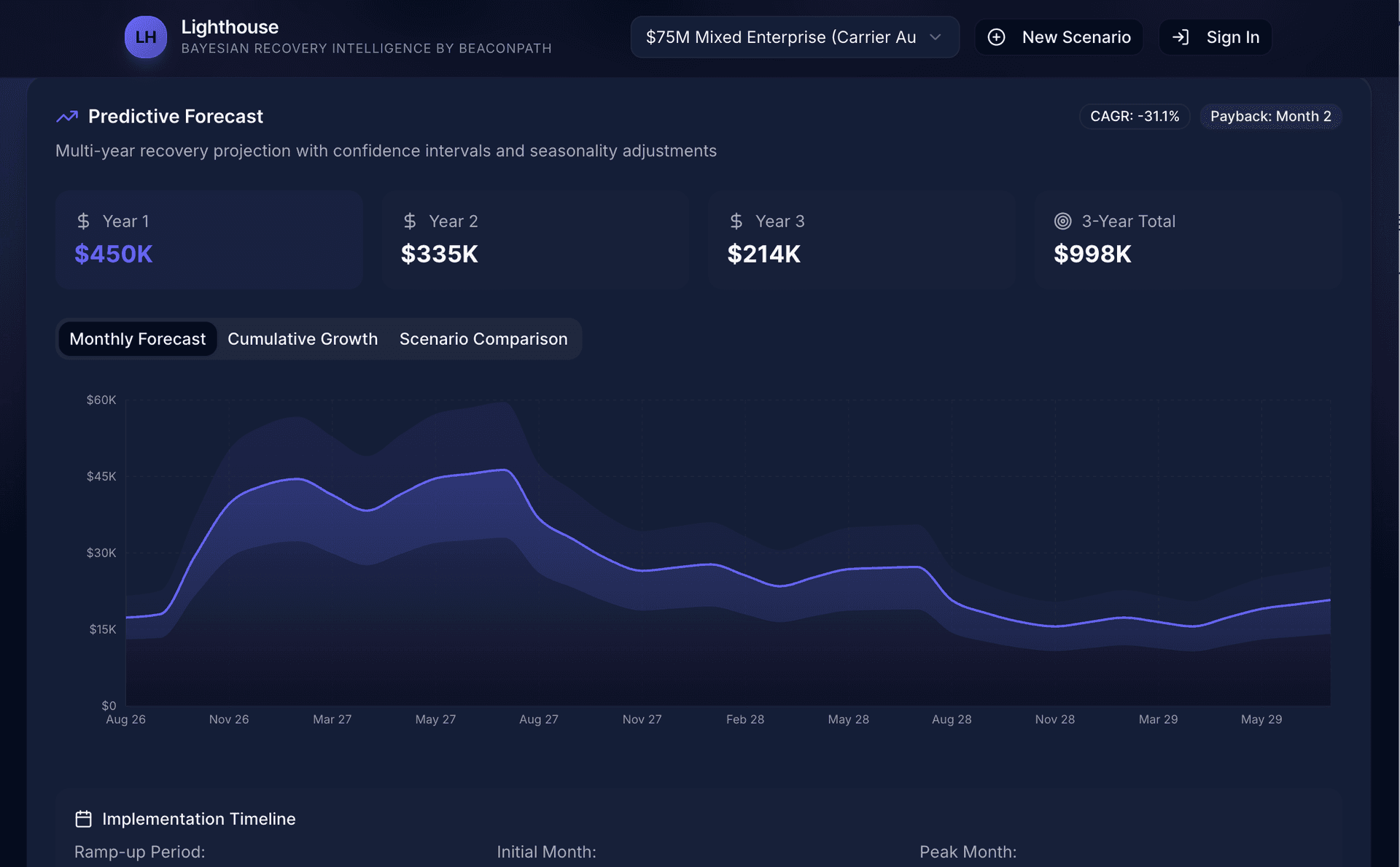Viewport: 1400px width, 867px height.
Task: Click the New Scenario button
Action: [x=1059, y=37]
